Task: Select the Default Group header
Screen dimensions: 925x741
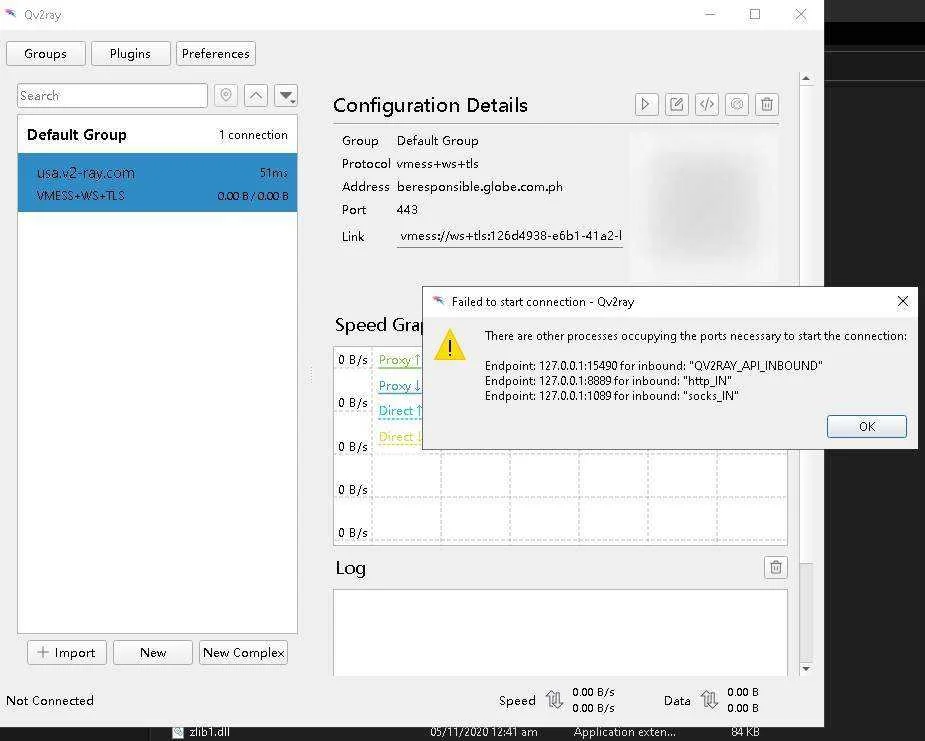Action: 157,135
